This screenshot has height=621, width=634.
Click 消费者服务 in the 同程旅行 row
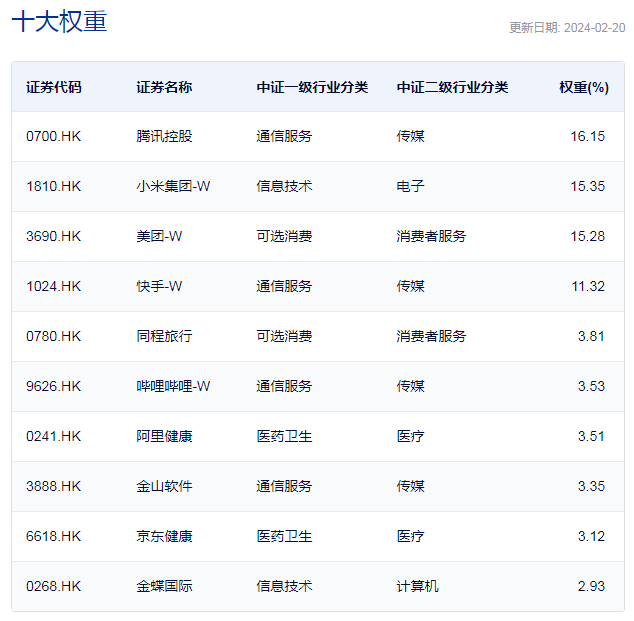(431, 336)
